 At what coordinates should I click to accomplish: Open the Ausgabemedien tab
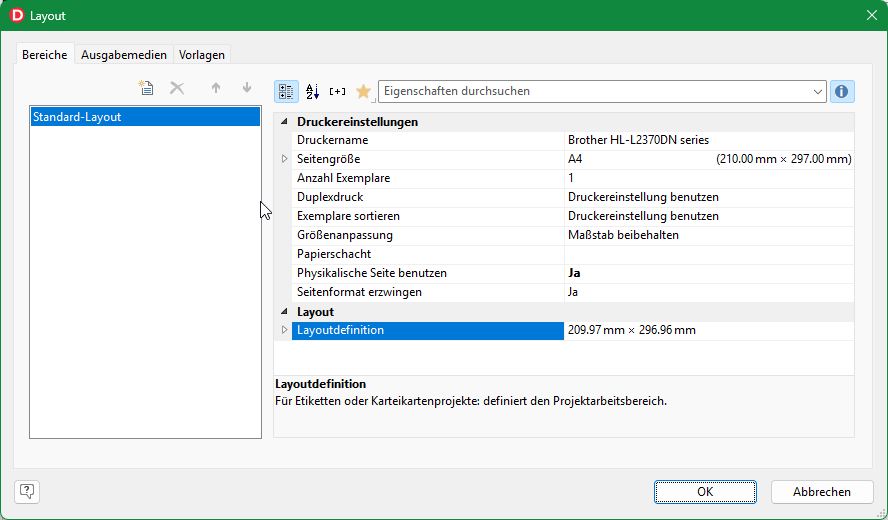tap(124, 55)
